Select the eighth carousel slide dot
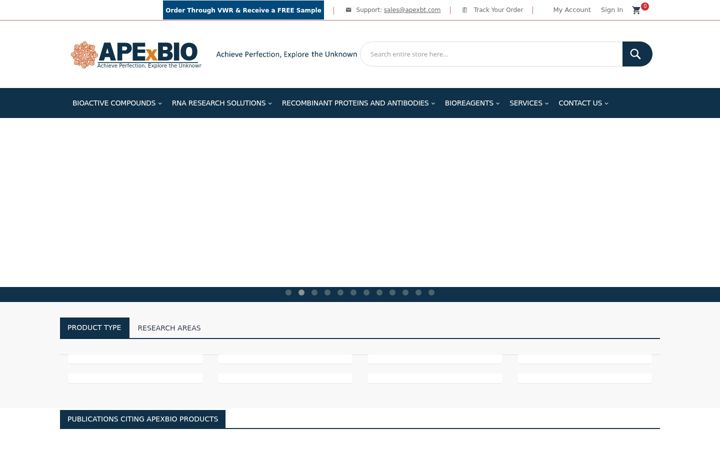 pos(379,292)
